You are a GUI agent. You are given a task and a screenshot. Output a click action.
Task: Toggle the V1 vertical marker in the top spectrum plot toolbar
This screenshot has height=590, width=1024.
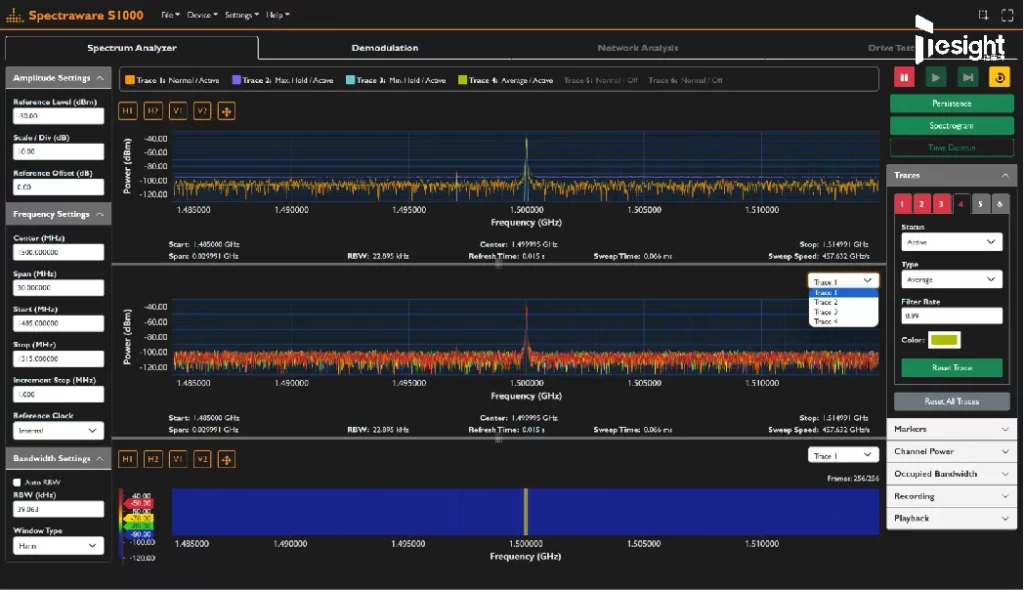click(x=178, y=111)
